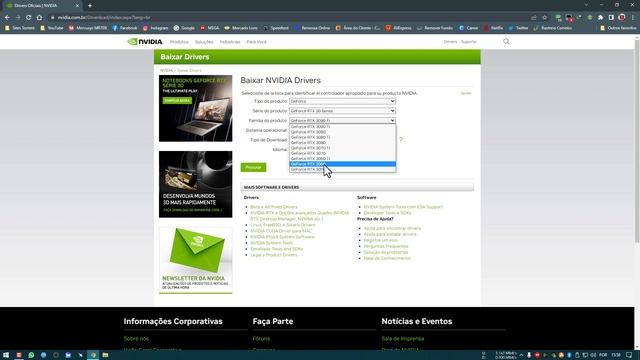The height and width of the screenshot is (360, 640).
Task: Open NVIDIA PhysX System Software link
Action: click(282, 237)
